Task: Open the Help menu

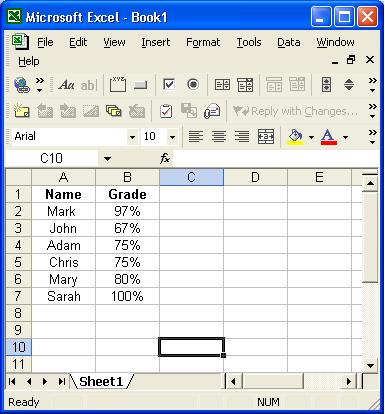Action: coord(29,61)
